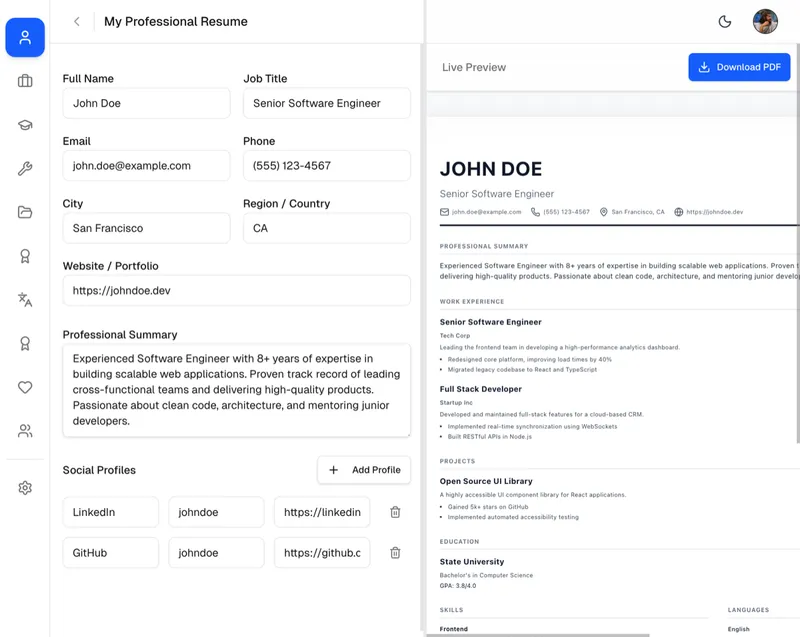Open the Certifications award section

click(25, 257)
